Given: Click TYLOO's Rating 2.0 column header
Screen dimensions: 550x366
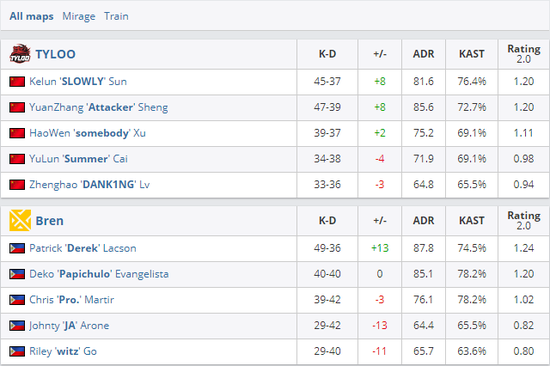Looking at the screenshot, I should point(524,54).
